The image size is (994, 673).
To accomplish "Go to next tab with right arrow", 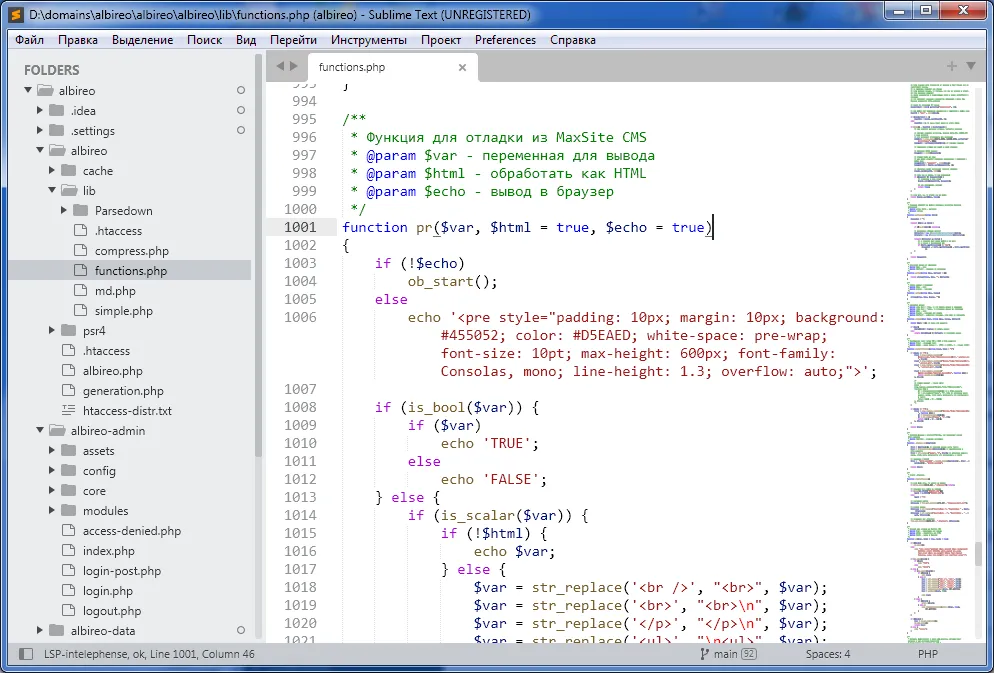I will click(x=294, y=66).
